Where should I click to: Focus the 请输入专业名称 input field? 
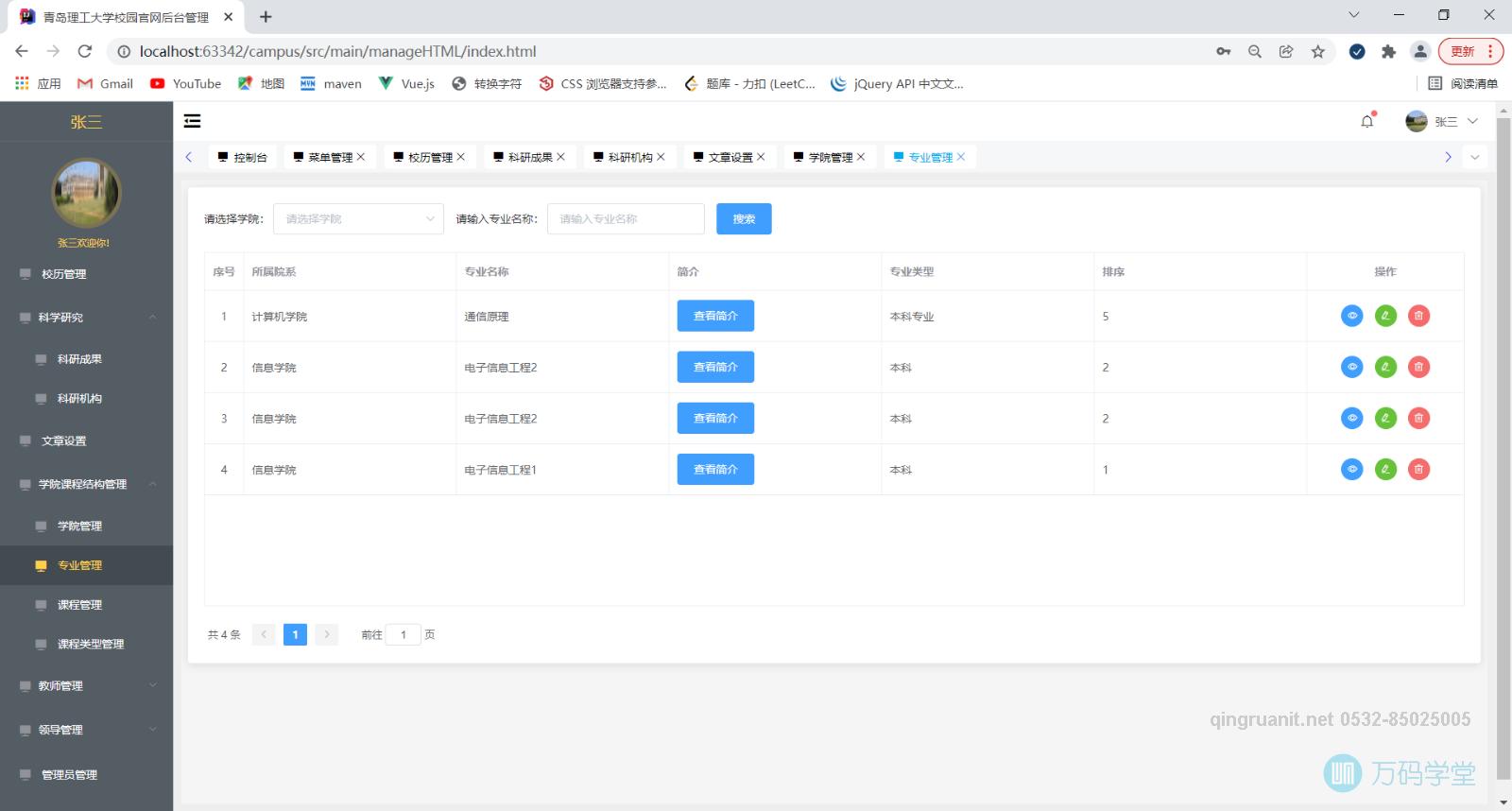(x=626, y=219)
